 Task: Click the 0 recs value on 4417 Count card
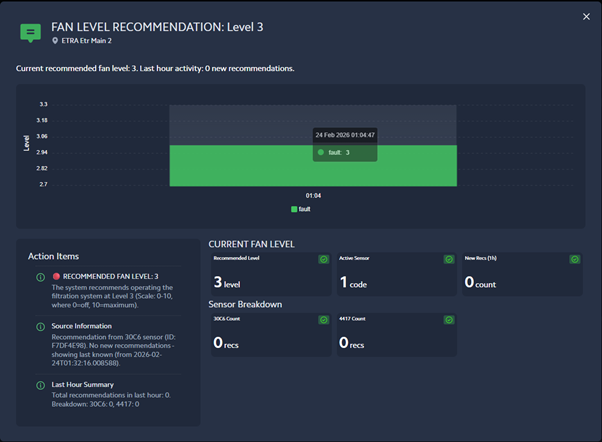coord(351,343)
